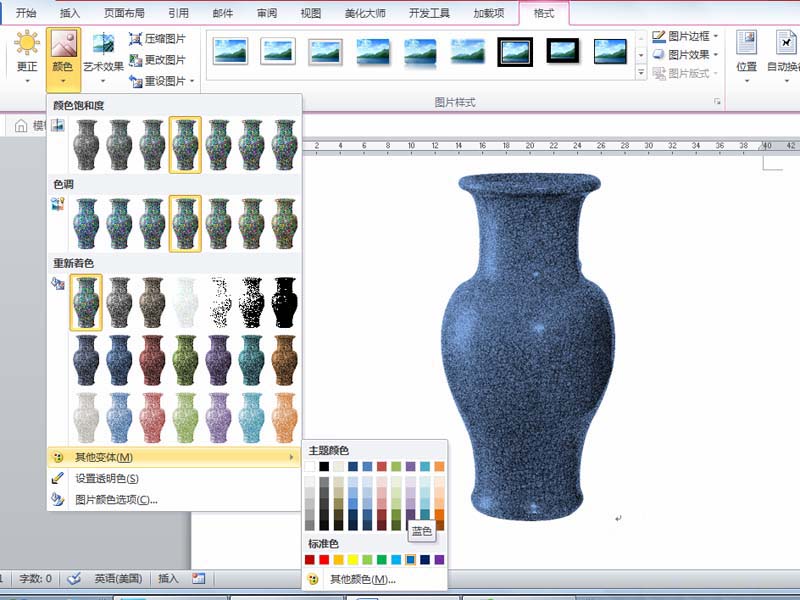Expand the picture styles gallery more arrow
This screenshot has height=600, width=800.
[x=641, y=73]
